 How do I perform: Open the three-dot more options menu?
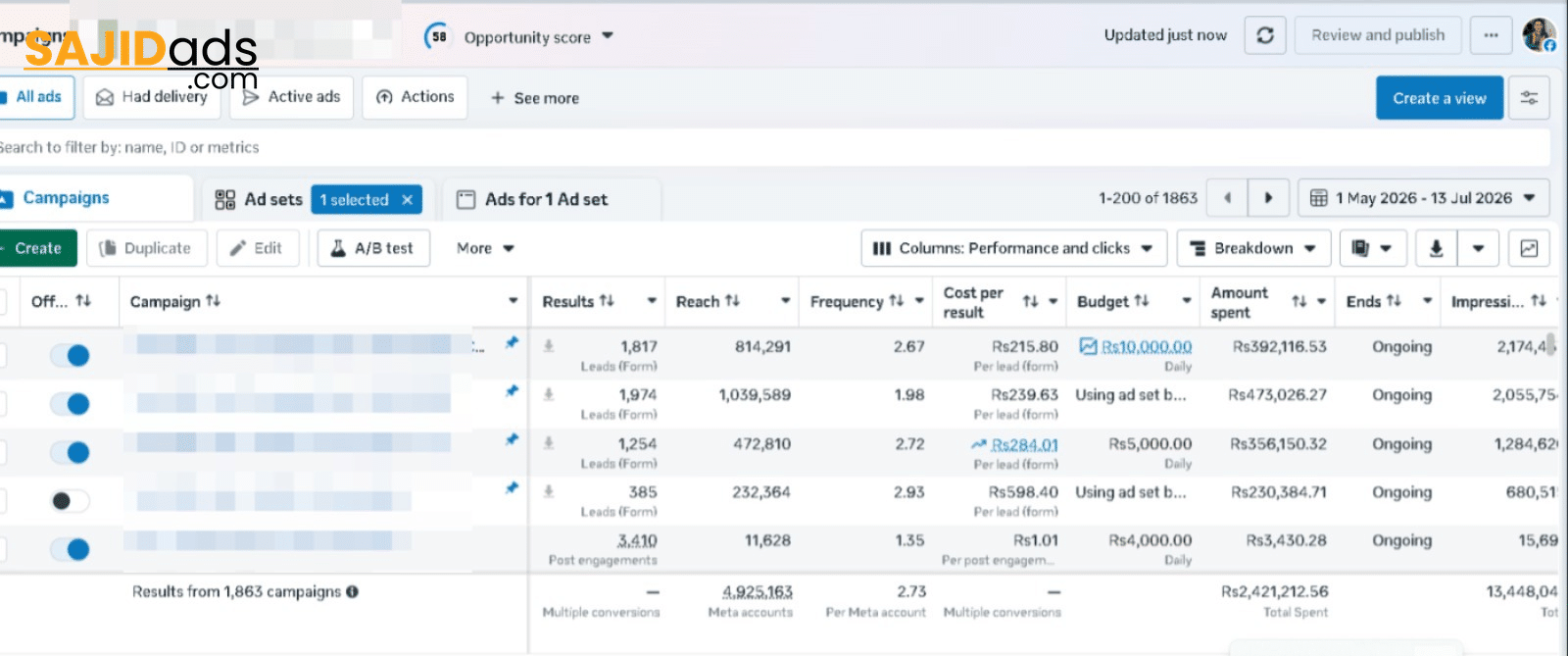click(1491, 35)
